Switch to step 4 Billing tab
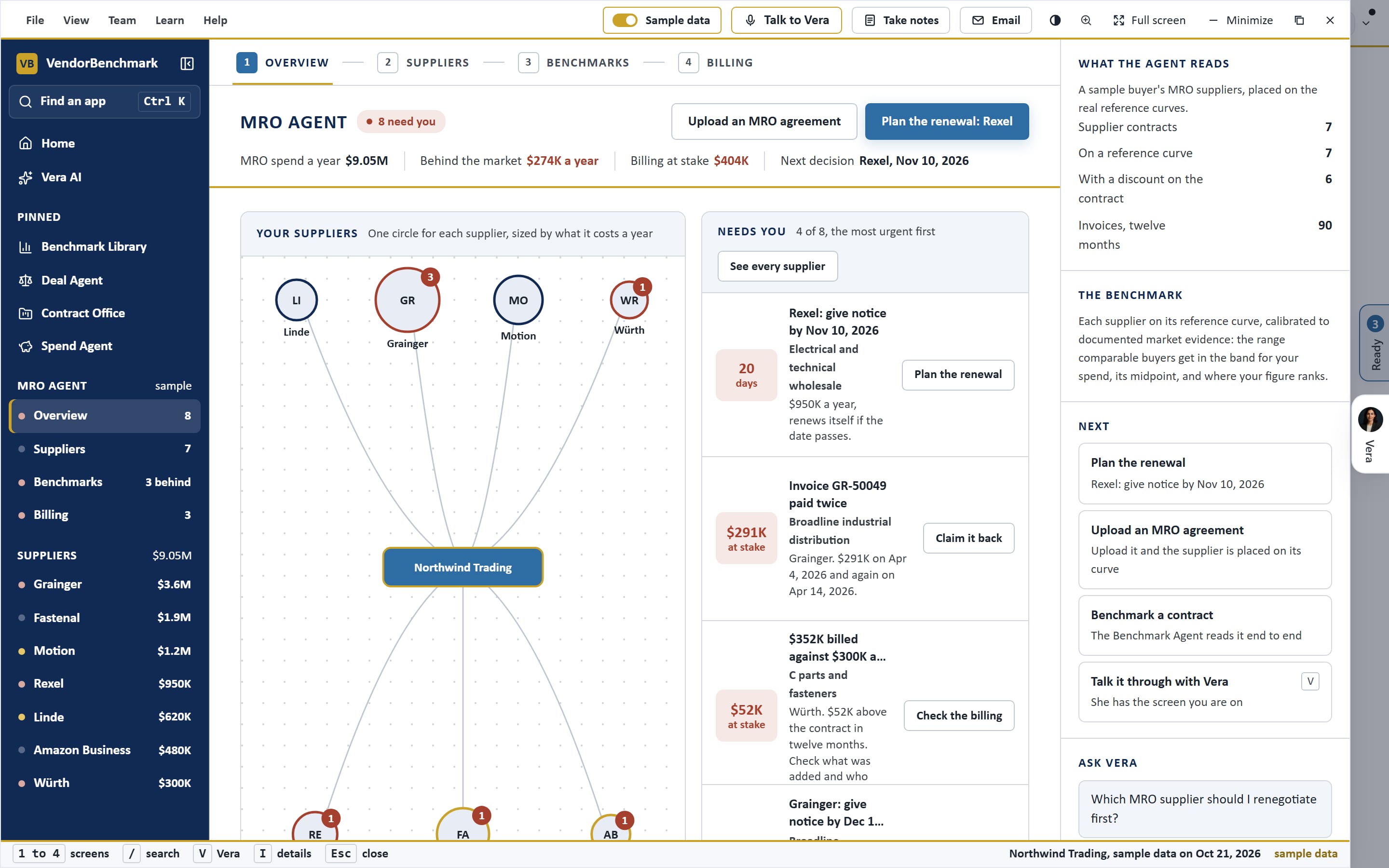Screen dimensions: 1389x868 coord(715,63)
